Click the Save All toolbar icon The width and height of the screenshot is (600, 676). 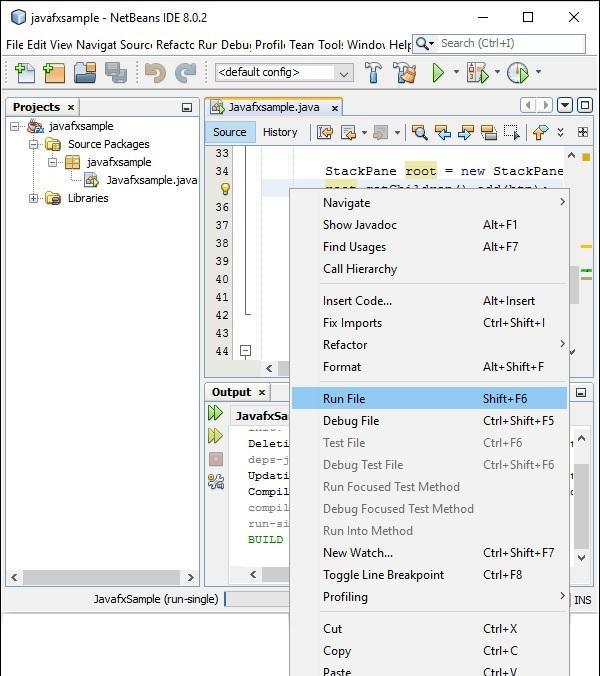point(116,72)
